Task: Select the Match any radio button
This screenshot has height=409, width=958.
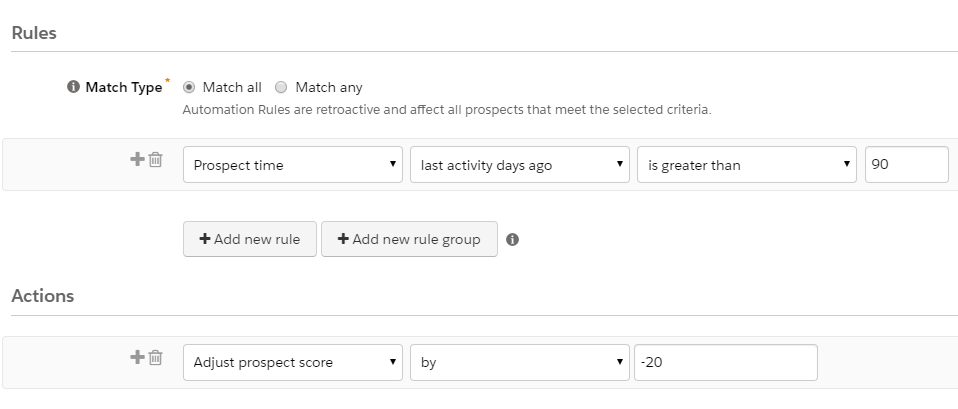Action: 281,87
